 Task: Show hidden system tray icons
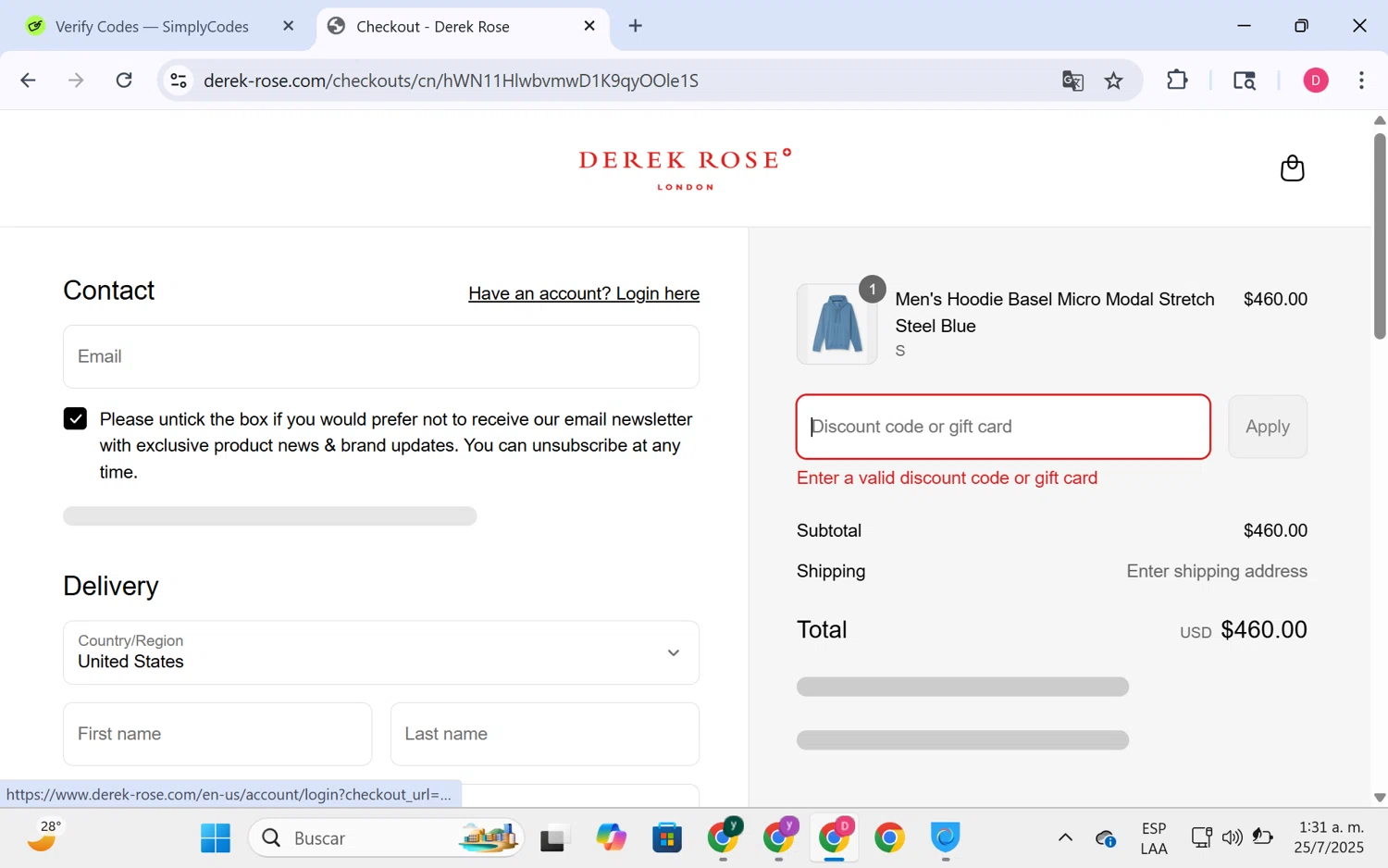point(1065,838)
